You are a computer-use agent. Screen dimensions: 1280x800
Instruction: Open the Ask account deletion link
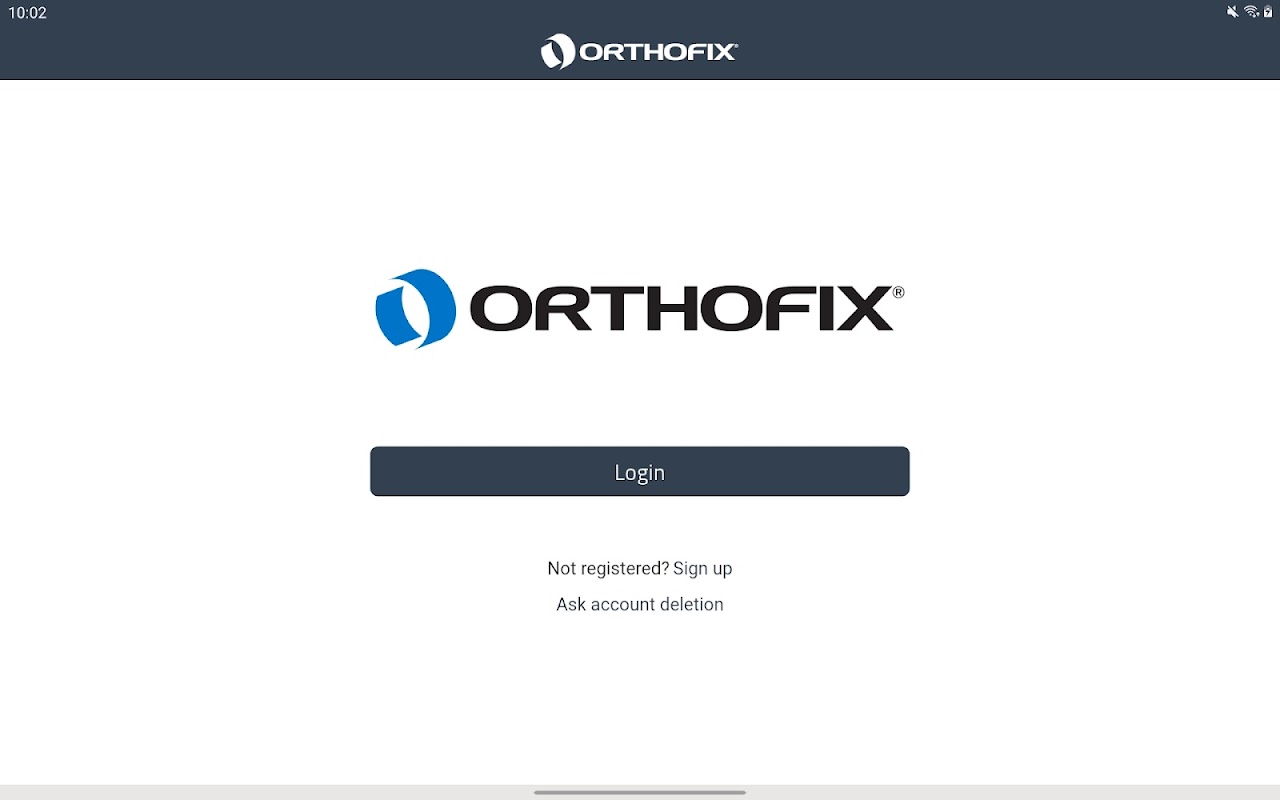click(x=640, y=604)
